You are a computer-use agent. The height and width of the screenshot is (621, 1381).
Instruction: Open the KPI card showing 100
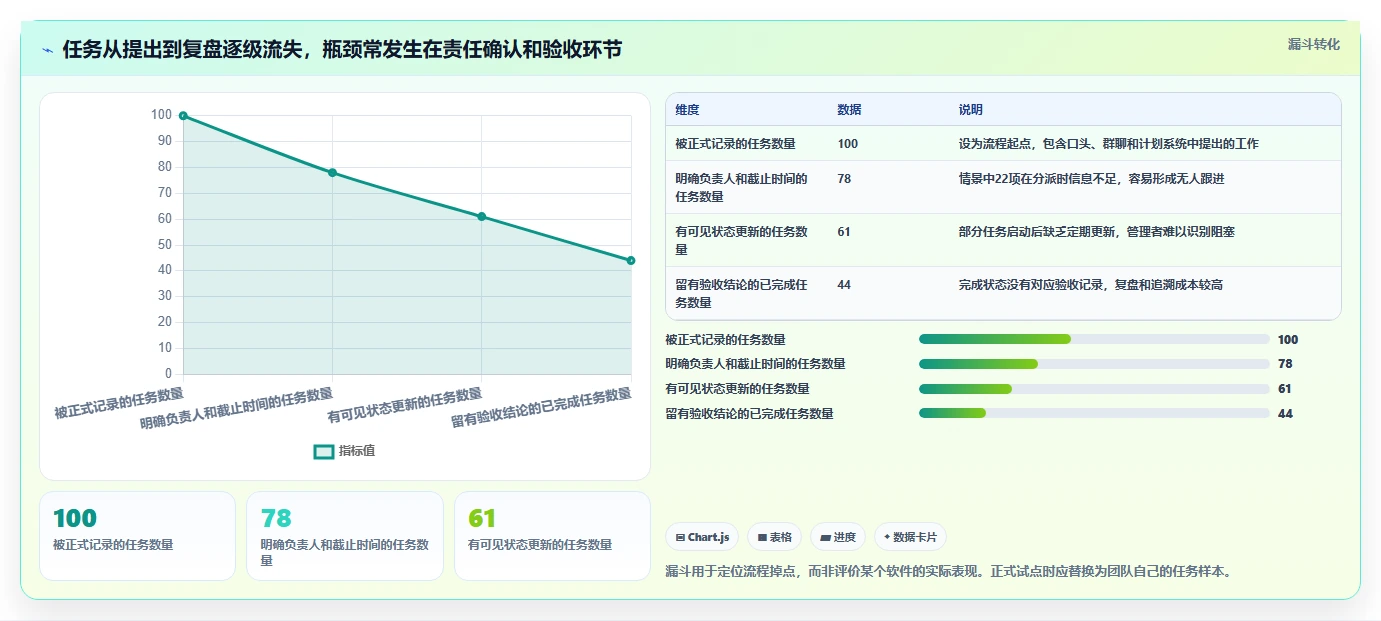[x=137, y=536]
